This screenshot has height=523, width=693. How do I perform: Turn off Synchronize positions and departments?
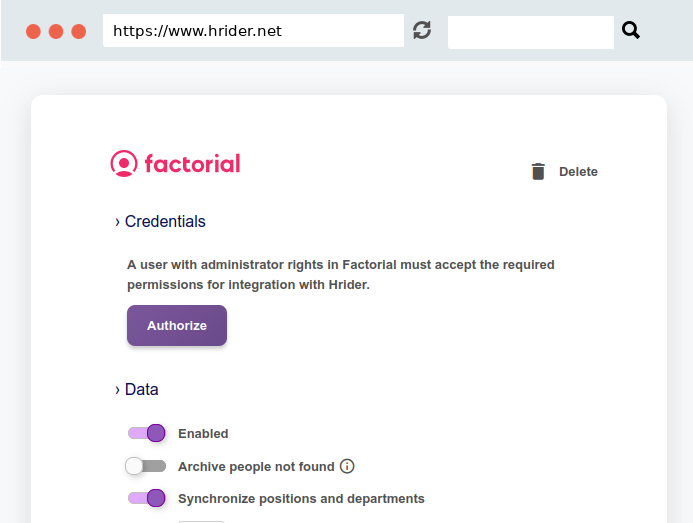click(146, 498)
